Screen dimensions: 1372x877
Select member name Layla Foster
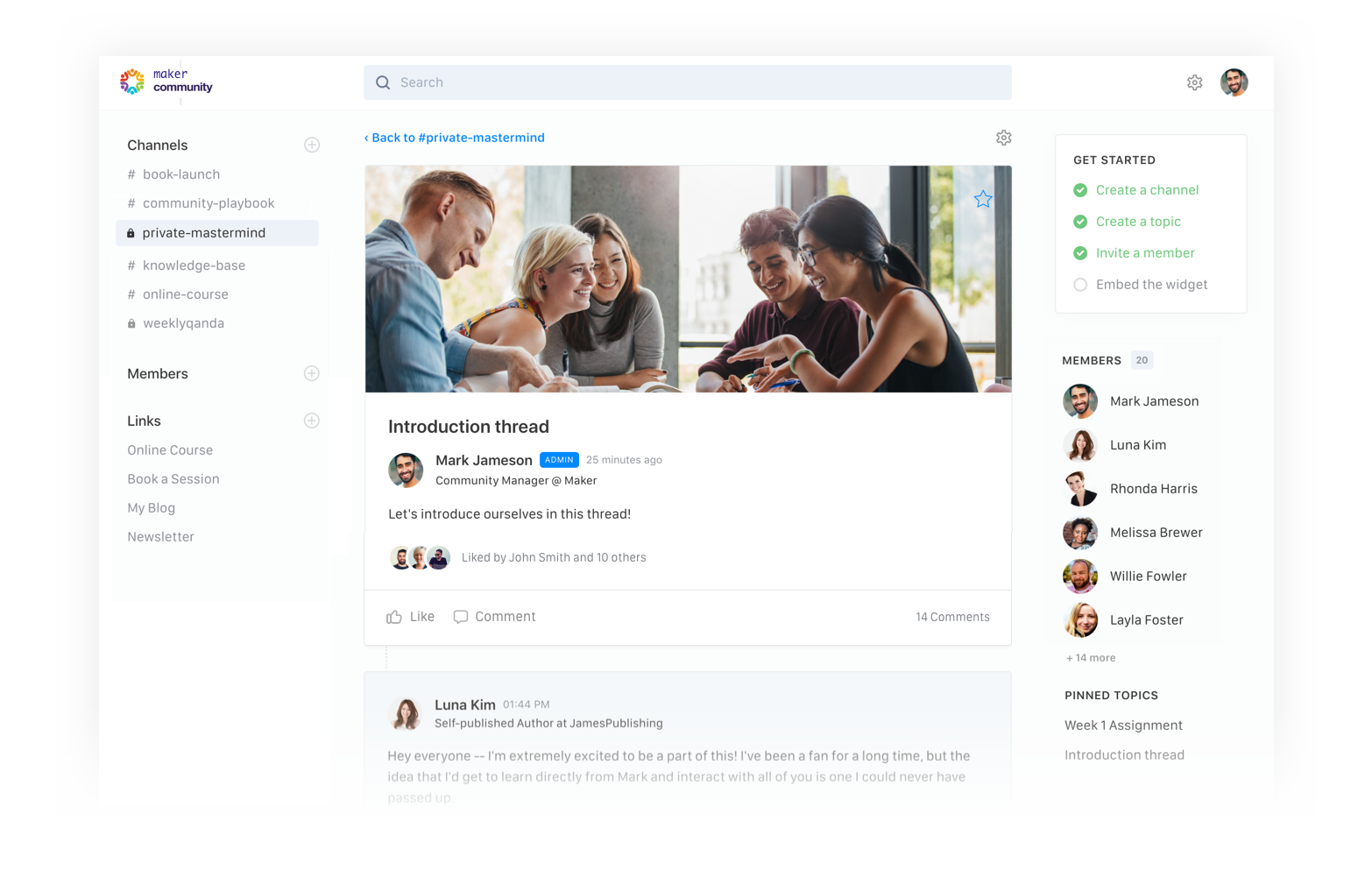tap(1147, 620)
